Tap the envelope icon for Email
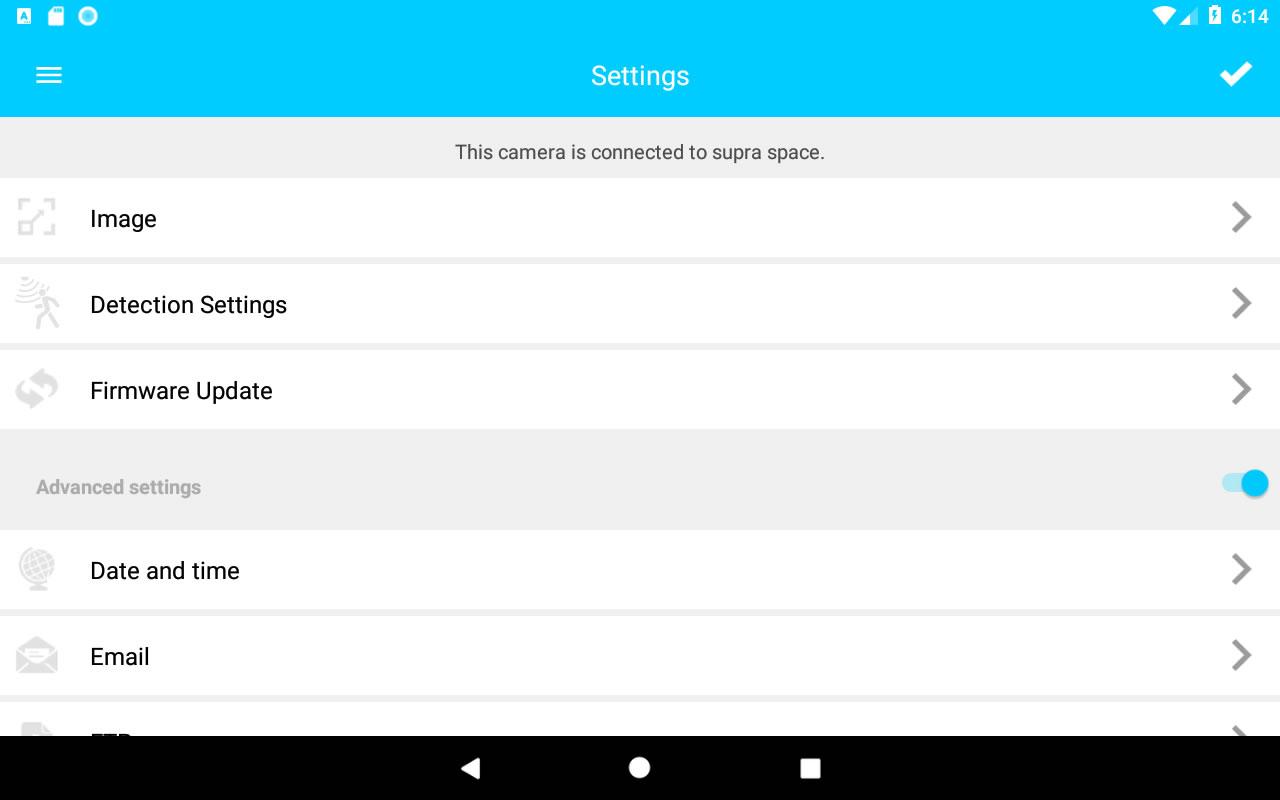The height and width of the screenshot is (800, 1280). (37, 655)
